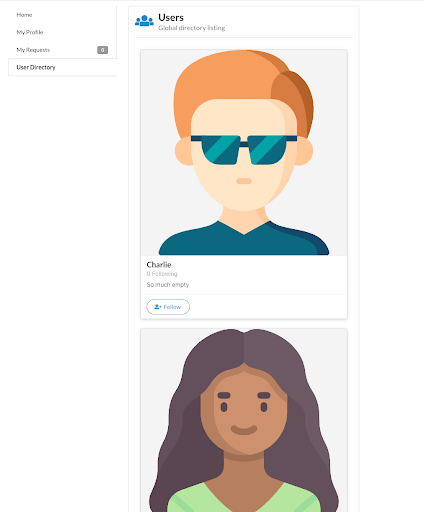Click the Users page heading

(x=171, y=17)
